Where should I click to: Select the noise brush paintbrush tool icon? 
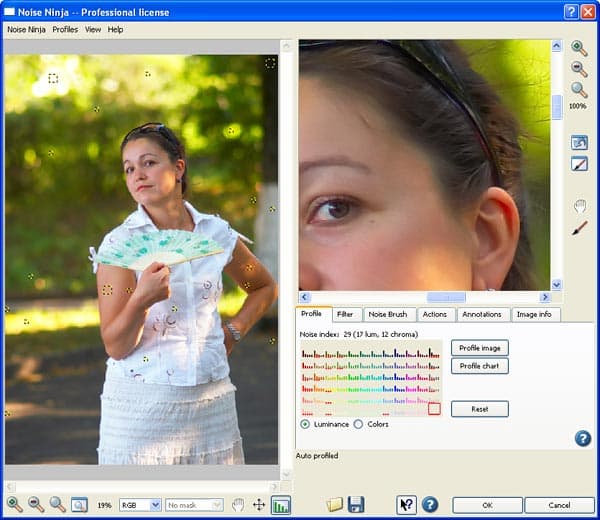click(x=580, y=228)
